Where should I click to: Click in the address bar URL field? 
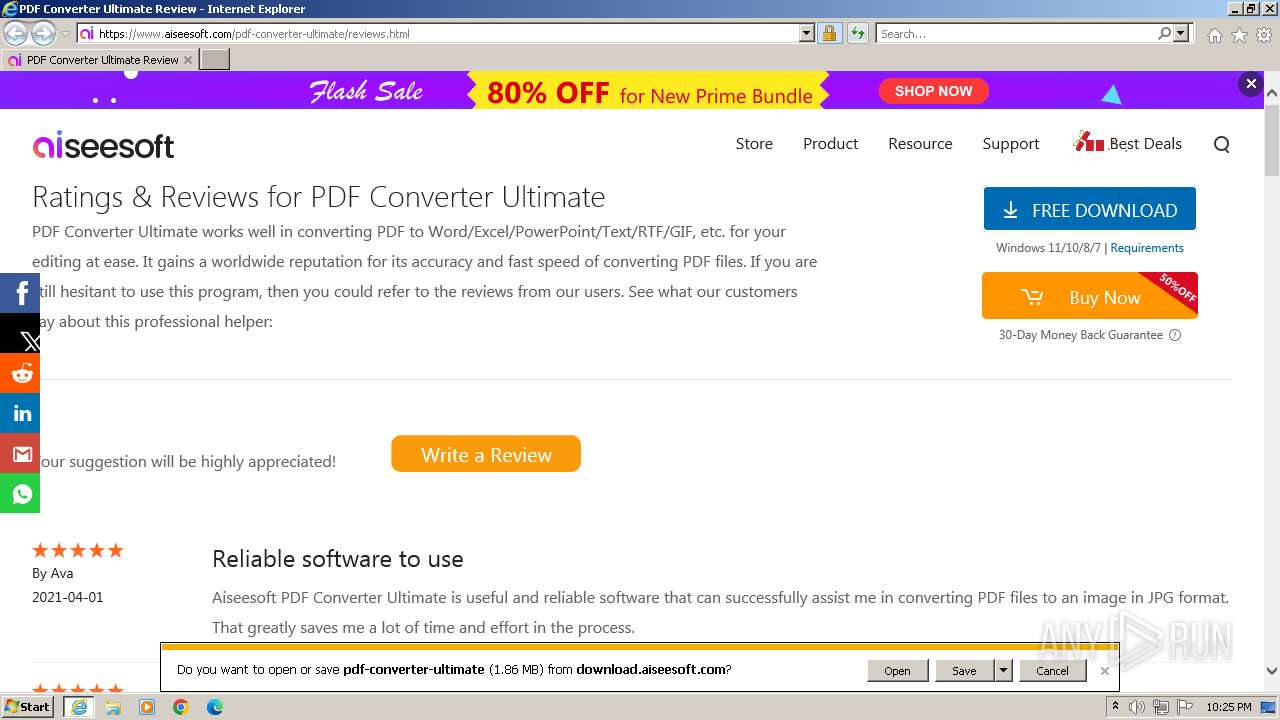click(446, 34)
